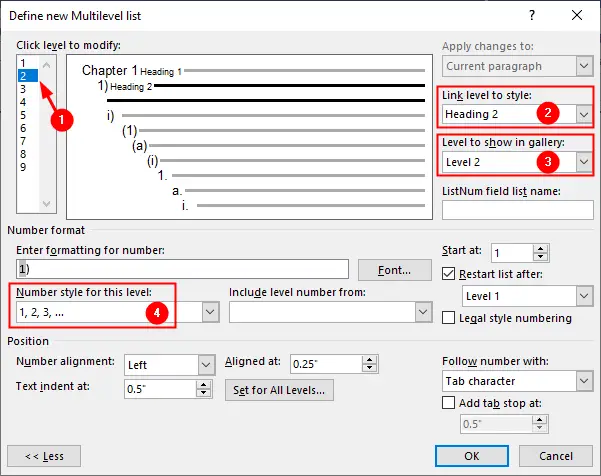
Task: Select level 9 in level list
Action: (x=23, y=167)
